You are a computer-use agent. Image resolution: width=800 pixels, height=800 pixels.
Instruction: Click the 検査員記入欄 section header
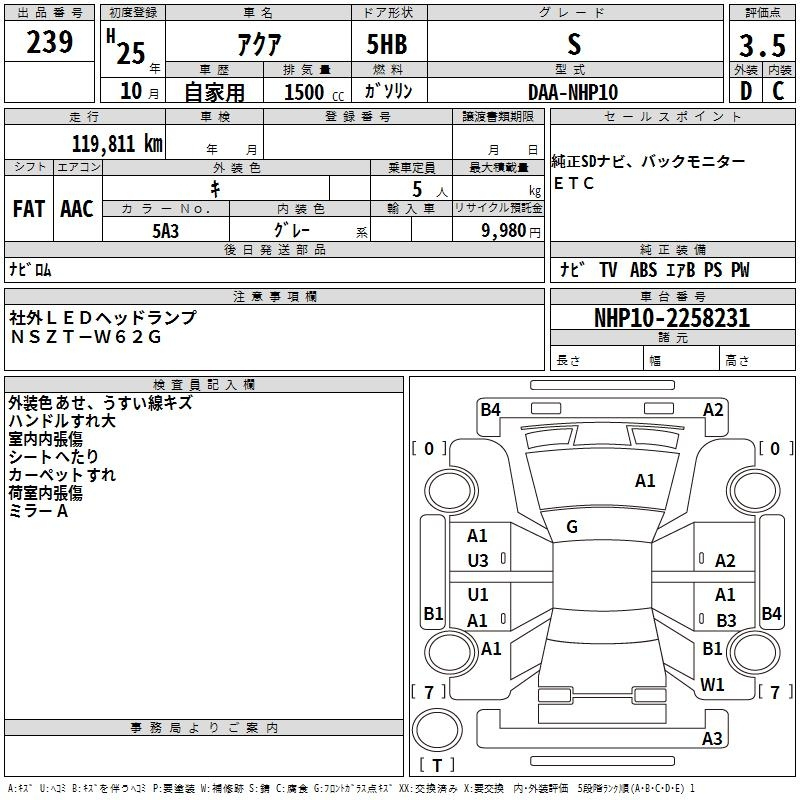pos(204,385)
